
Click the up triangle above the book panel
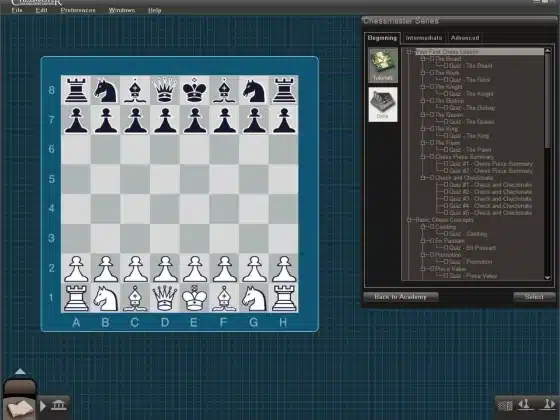[20, 371]
